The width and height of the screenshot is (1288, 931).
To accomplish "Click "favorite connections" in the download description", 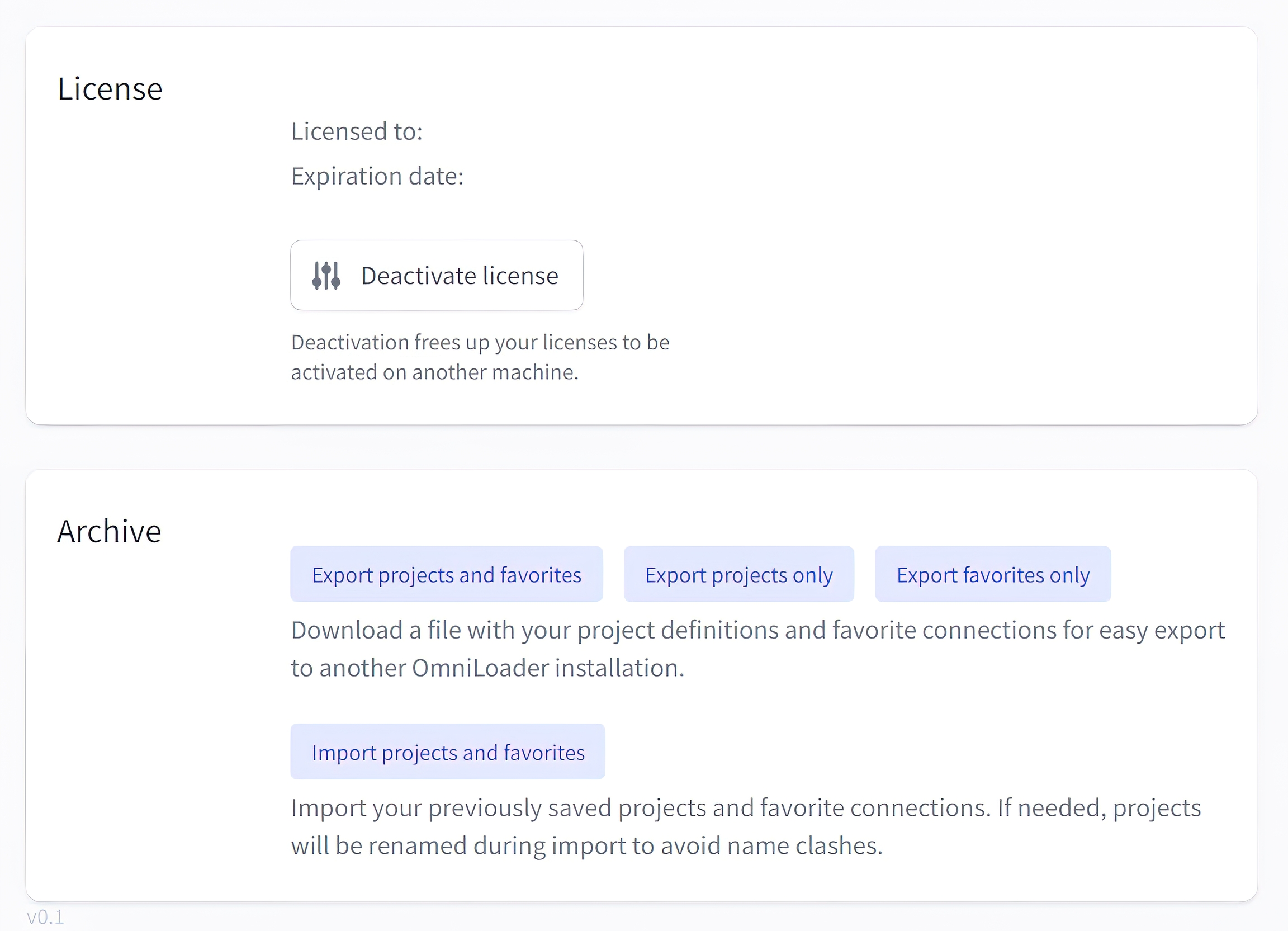I will point(944,631).
